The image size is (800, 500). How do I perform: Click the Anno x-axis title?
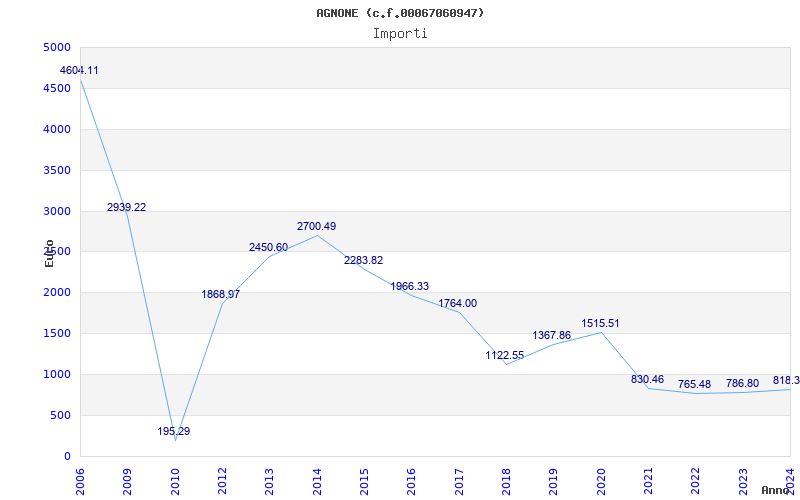click(x=776, y=490)
